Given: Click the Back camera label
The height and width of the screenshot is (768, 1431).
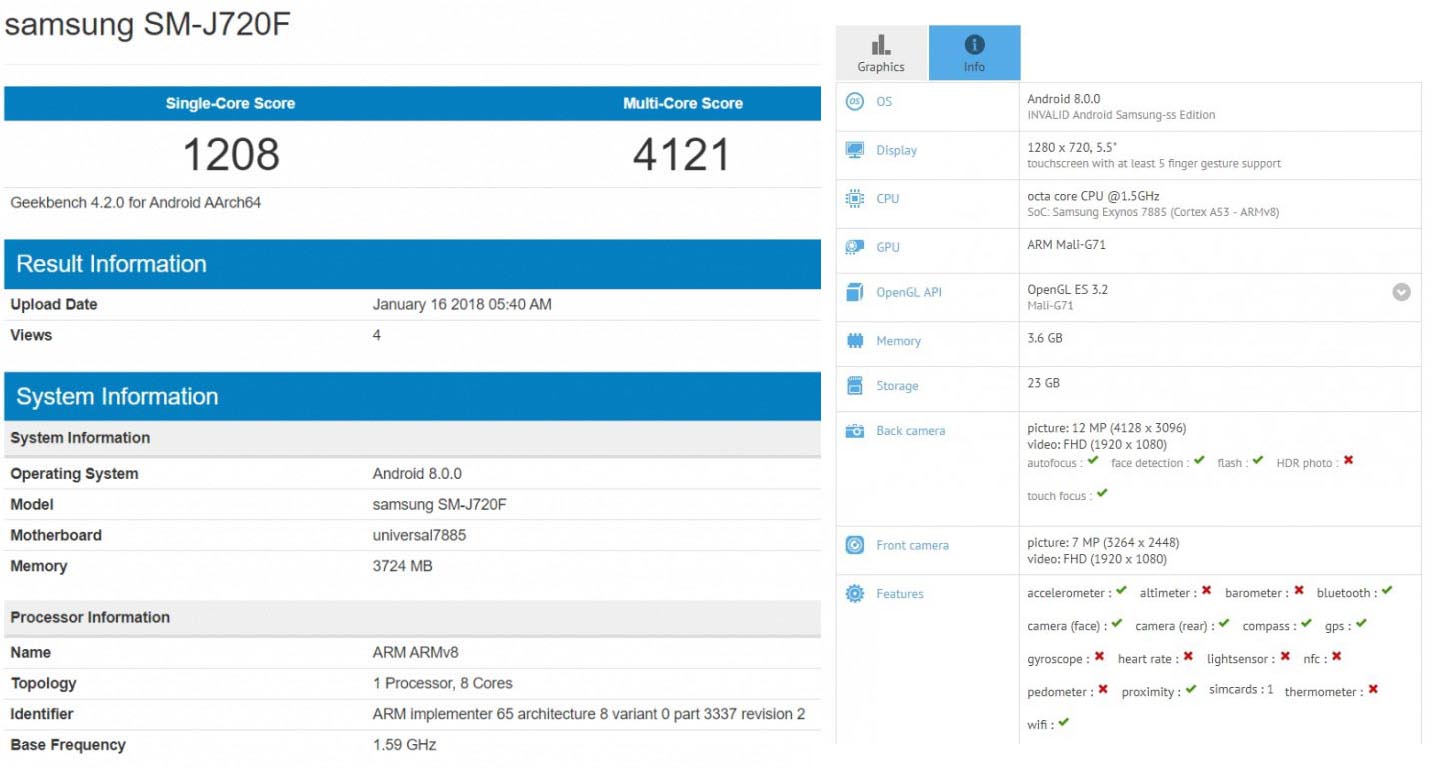Looking at the screenshot, I should tap(910, 431).
